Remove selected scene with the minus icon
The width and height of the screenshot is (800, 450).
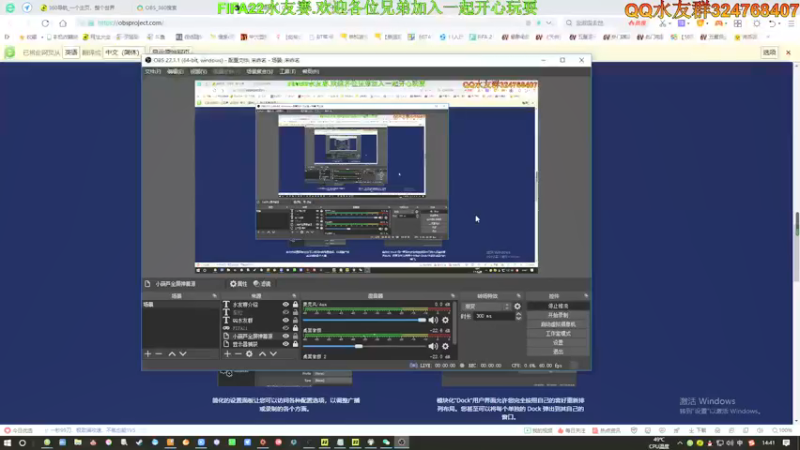coord(159,354)
